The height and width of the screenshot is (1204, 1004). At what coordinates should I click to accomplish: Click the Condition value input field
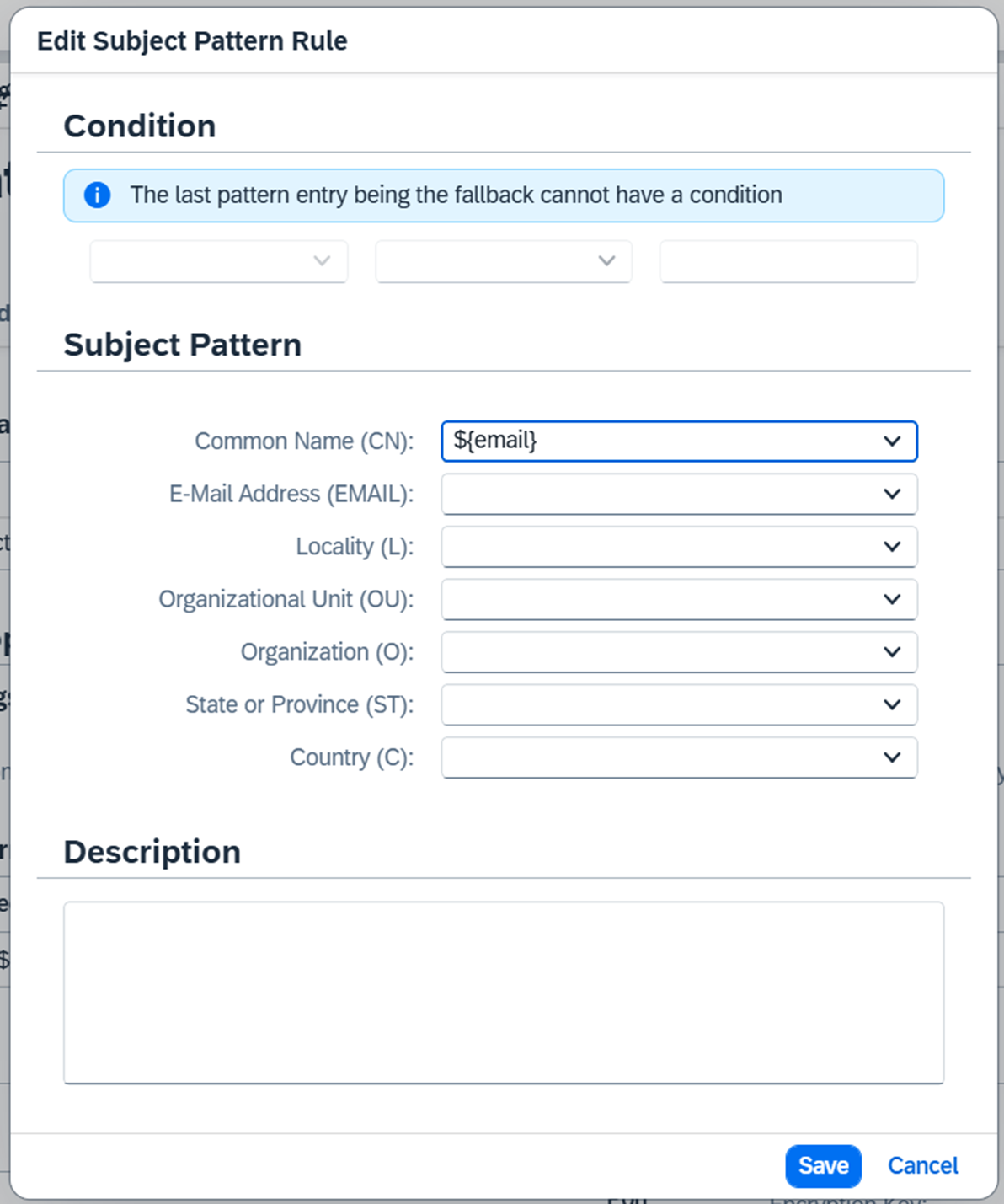click(788, 261)
